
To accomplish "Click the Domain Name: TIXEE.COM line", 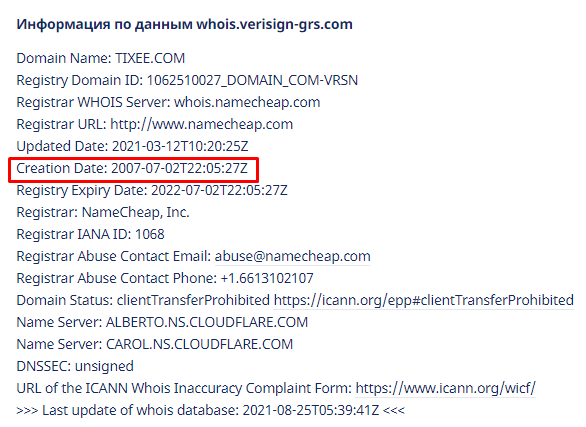I will (101, 59).
